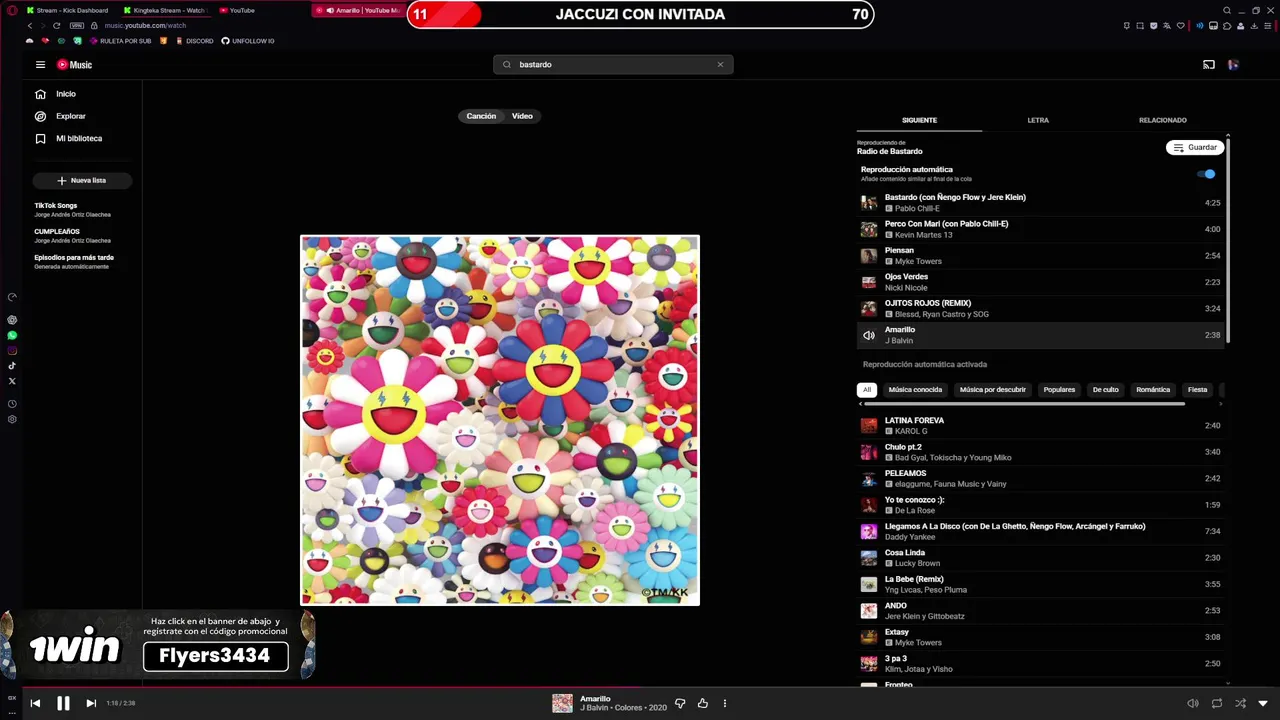
Task: Open the RELACIONADO tab
Action: (1162, 120)
